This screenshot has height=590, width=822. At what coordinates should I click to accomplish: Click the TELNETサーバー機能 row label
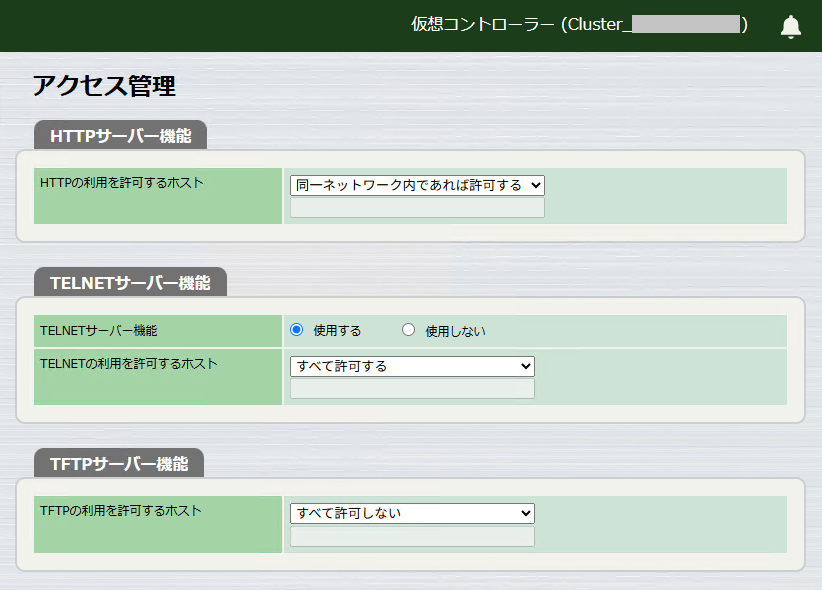coord(99,330)
